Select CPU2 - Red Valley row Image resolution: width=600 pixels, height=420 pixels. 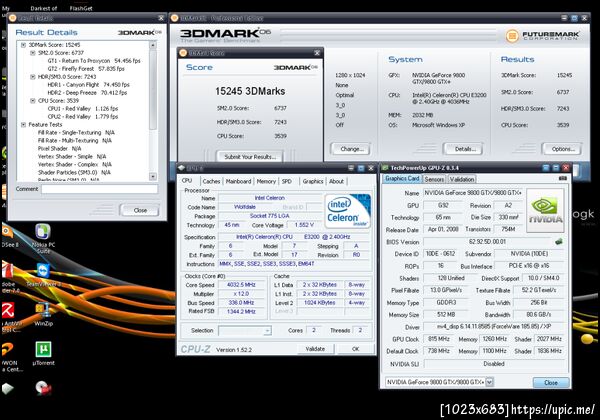(x=83, y=117)
